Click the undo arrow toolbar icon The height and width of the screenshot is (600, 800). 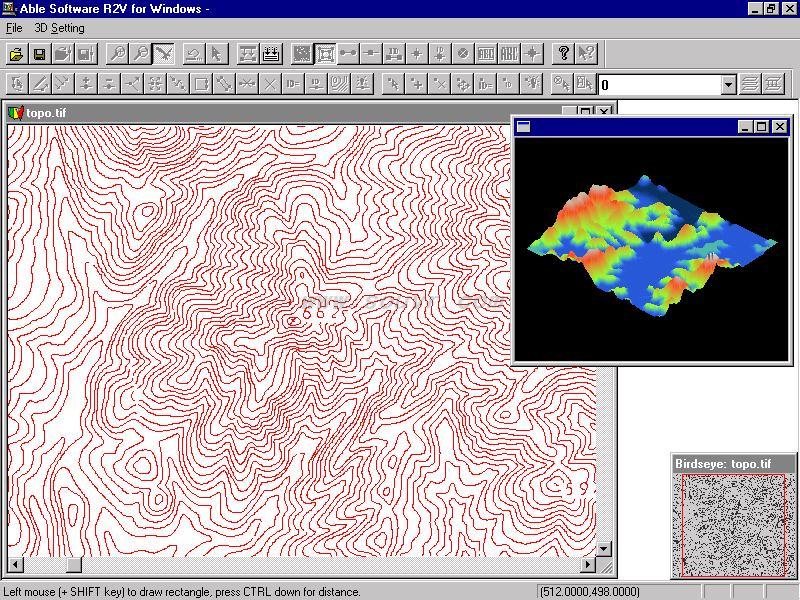(x=193, y=54)
